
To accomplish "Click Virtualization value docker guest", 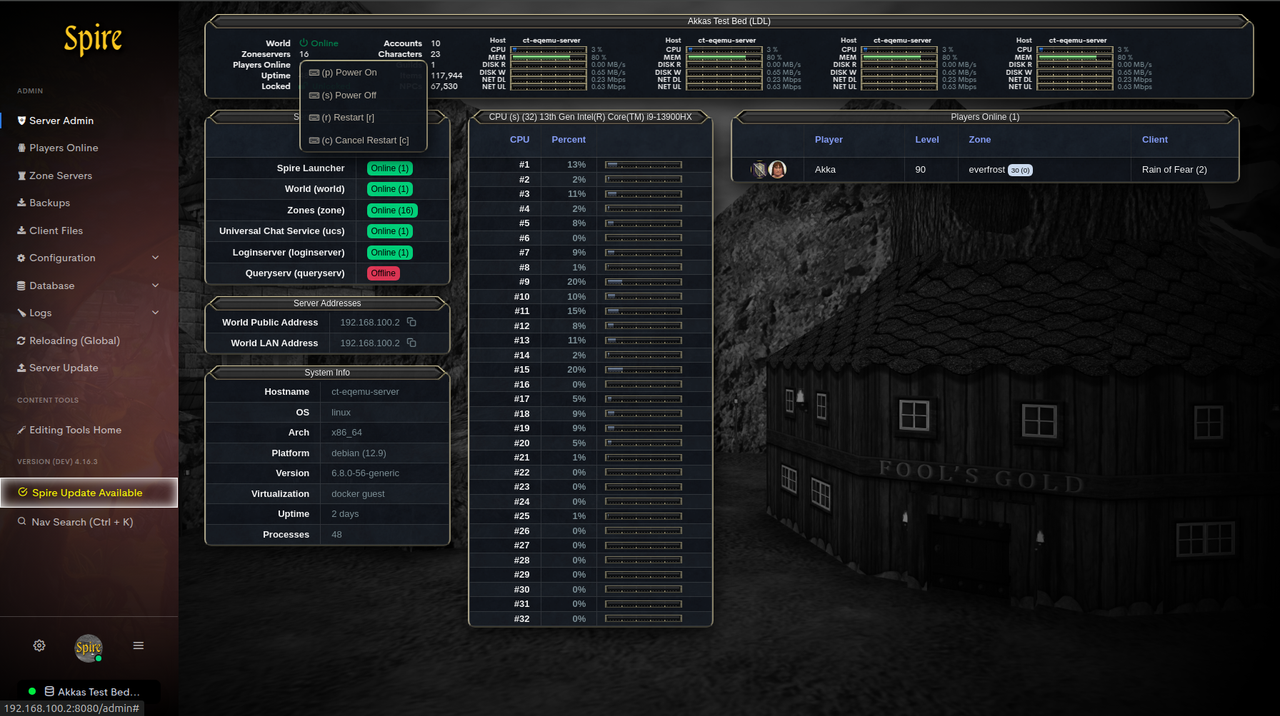I will 358,494.
